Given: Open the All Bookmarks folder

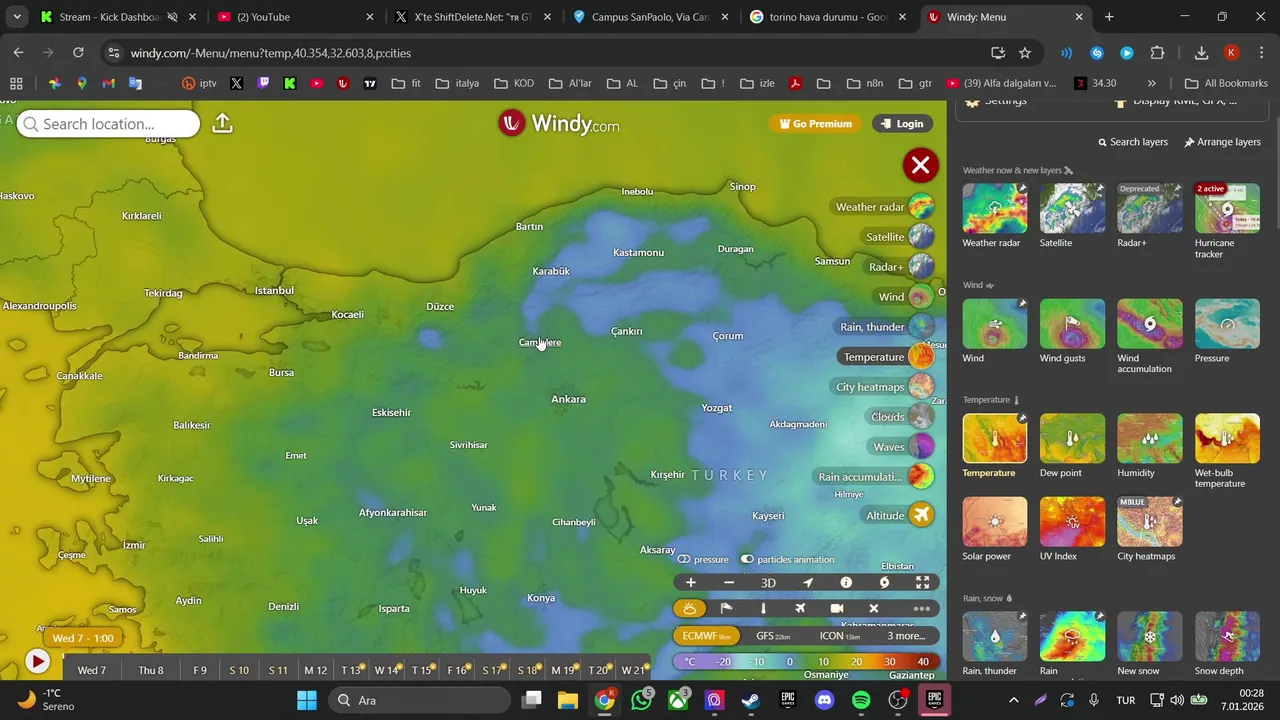Looking at the screenshot, I should [1226, 83].
